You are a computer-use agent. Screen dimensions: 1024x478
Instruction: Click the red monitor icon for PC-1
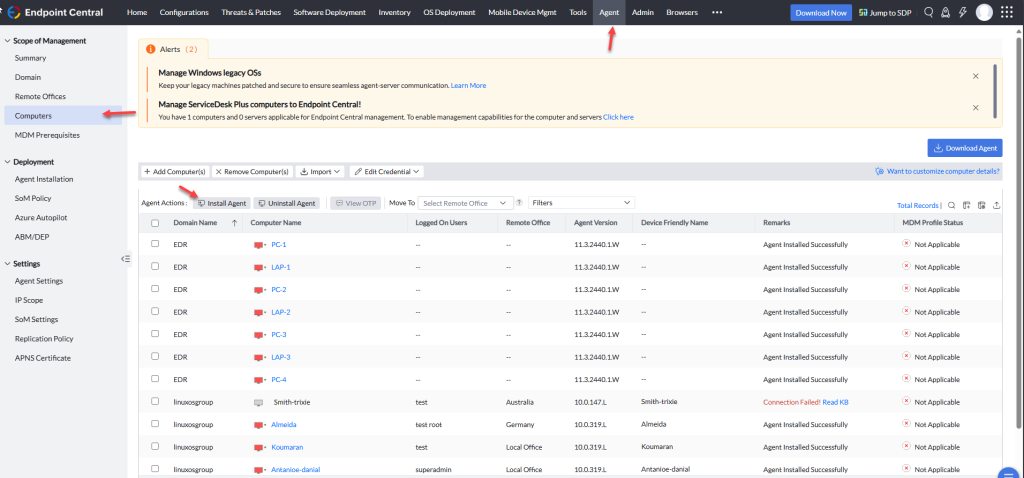(x=259, y=244)
